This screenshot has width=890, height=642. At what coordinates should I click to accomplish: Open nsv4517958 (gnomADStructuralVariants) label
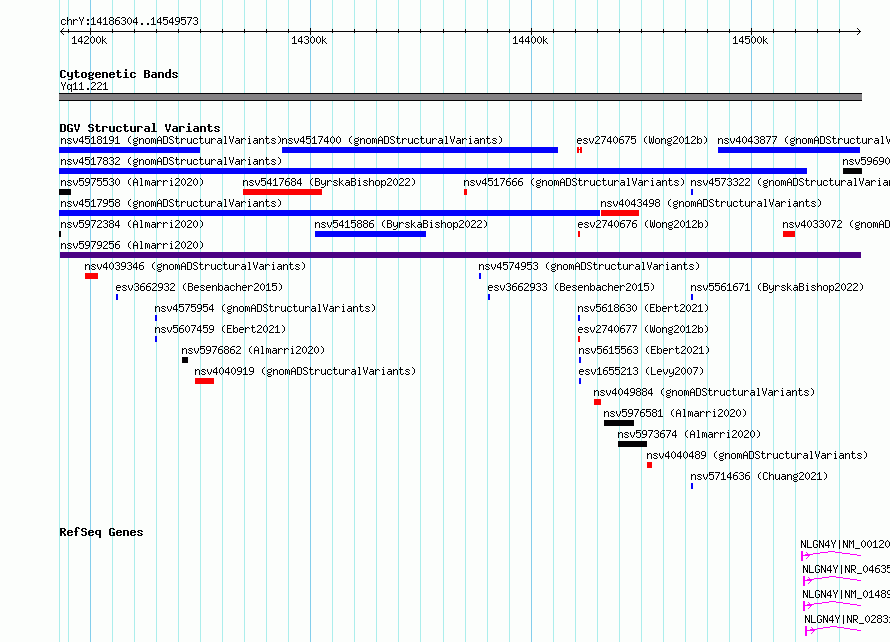171,203
